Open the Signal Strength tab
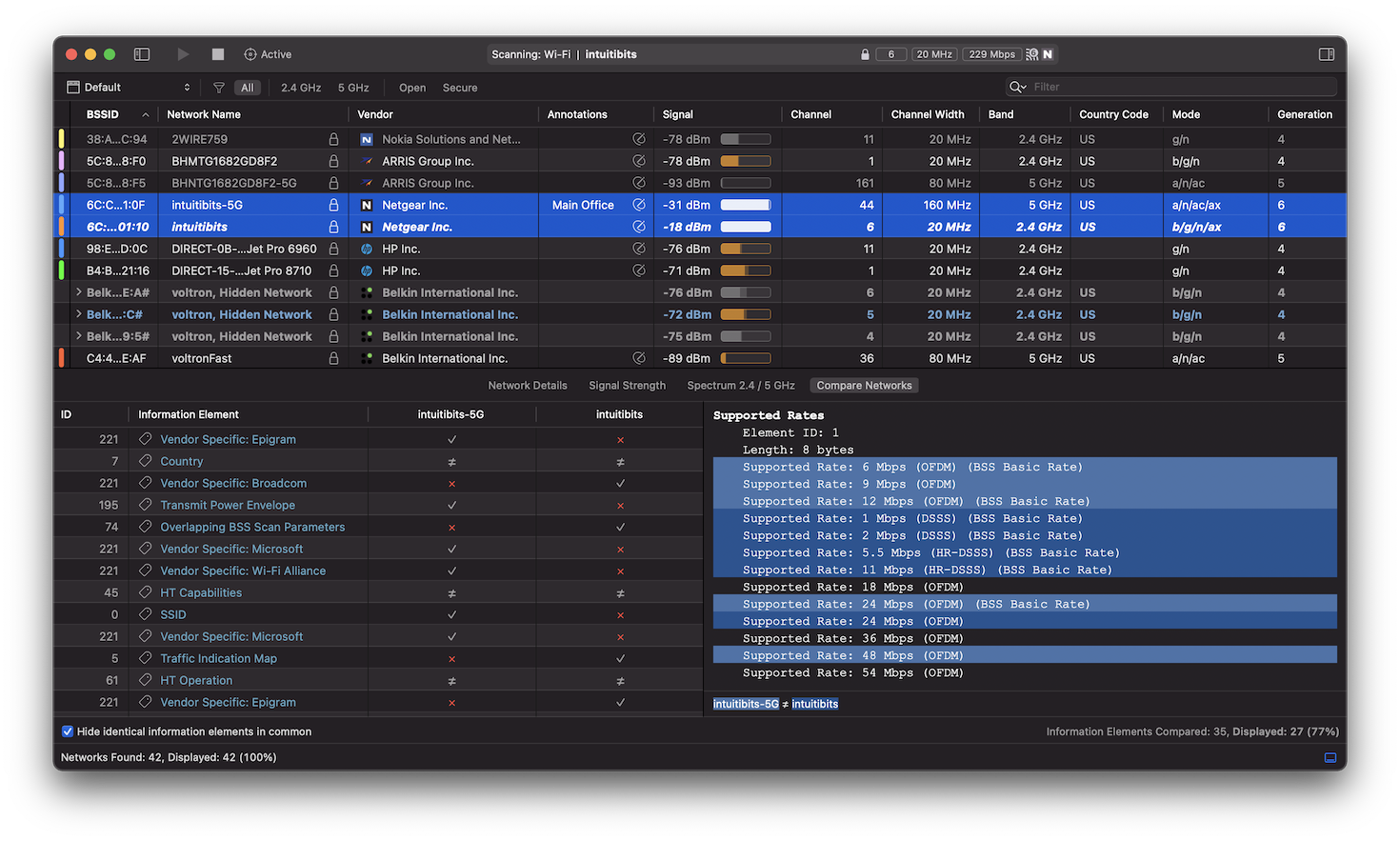 [628, 386]
